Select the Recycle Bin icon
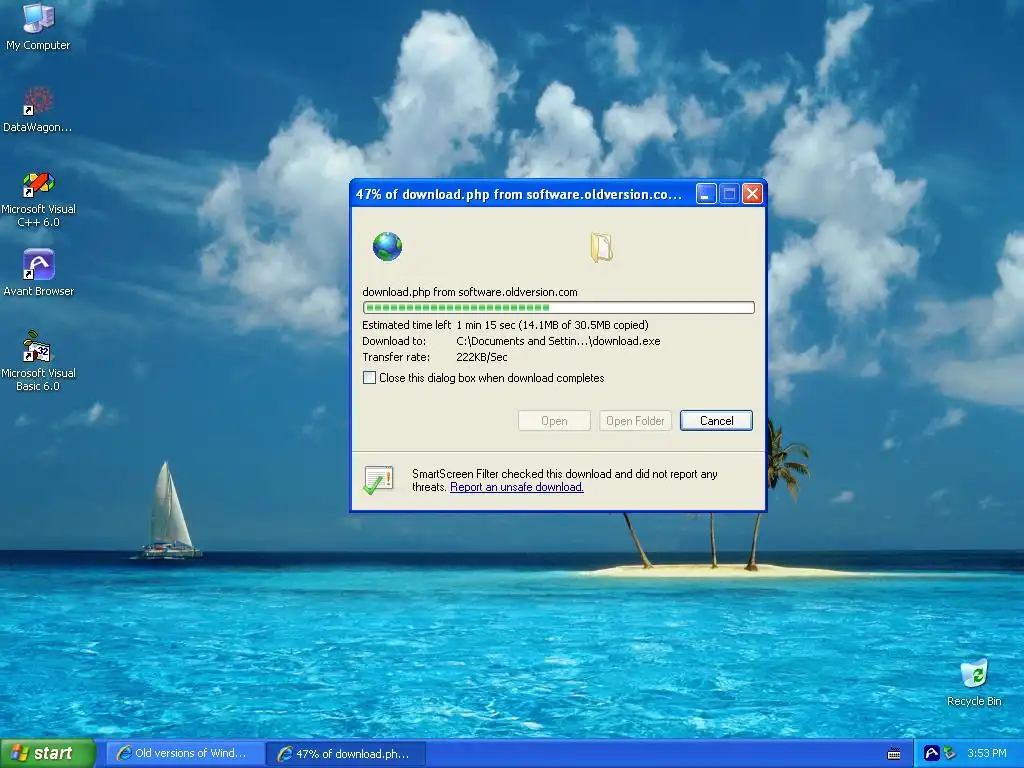The height and width of the screenshot is (768, 1024). click(x=974, y=683)
